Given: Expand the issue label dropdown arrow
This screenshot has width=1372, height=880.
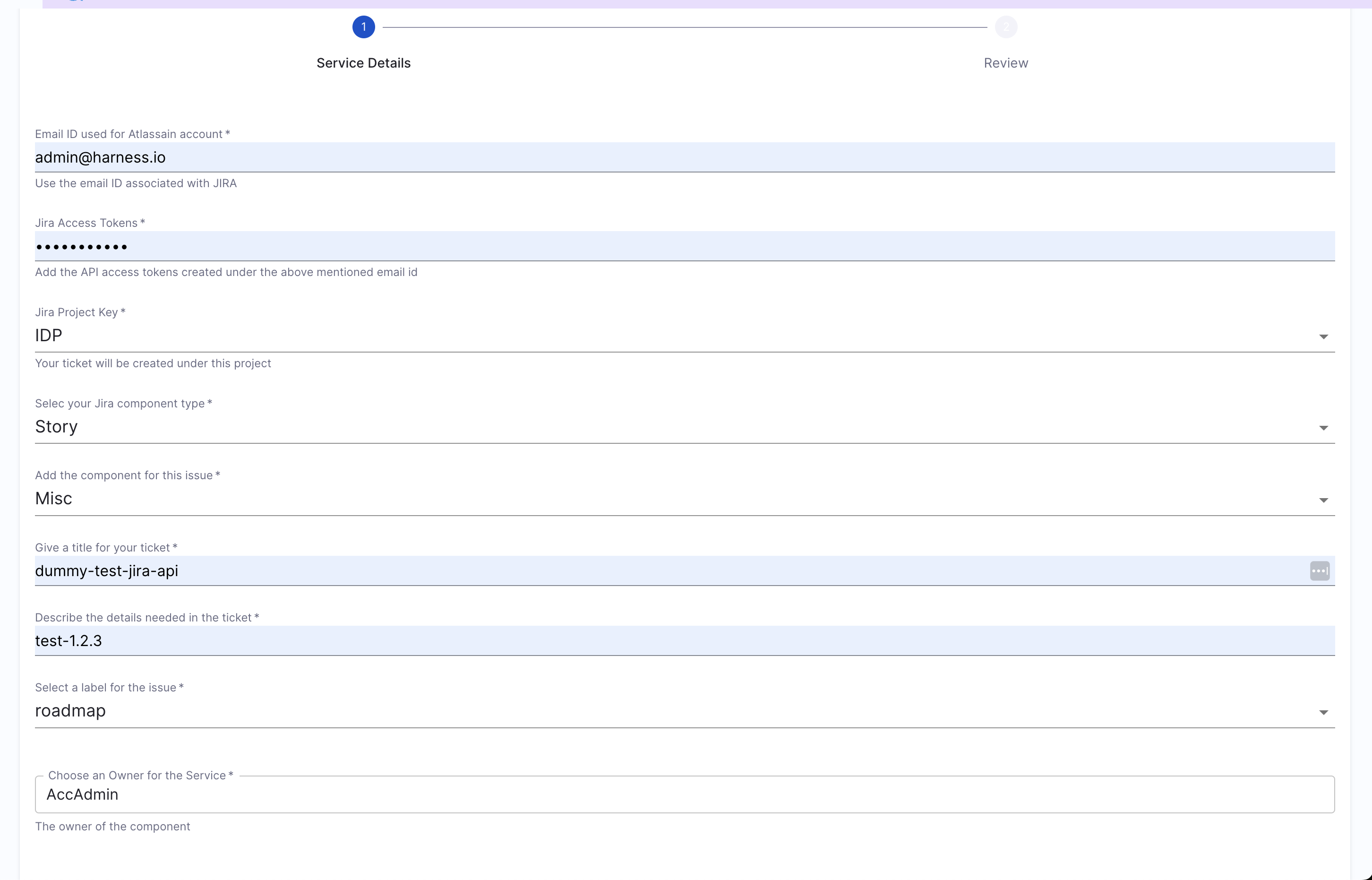Looking at the screenshot, I should pos(1323,712).
